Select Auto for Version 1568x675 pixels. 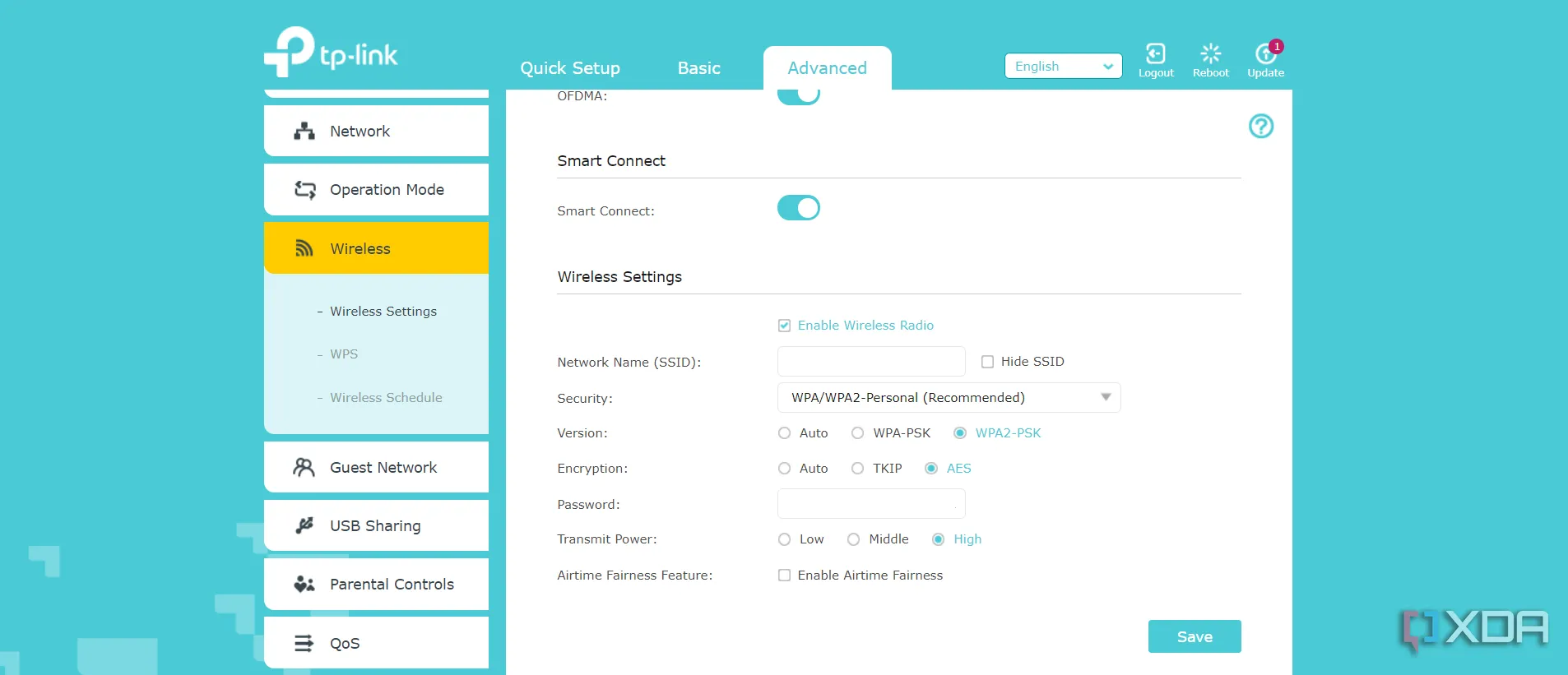click(x=785, y=433)
